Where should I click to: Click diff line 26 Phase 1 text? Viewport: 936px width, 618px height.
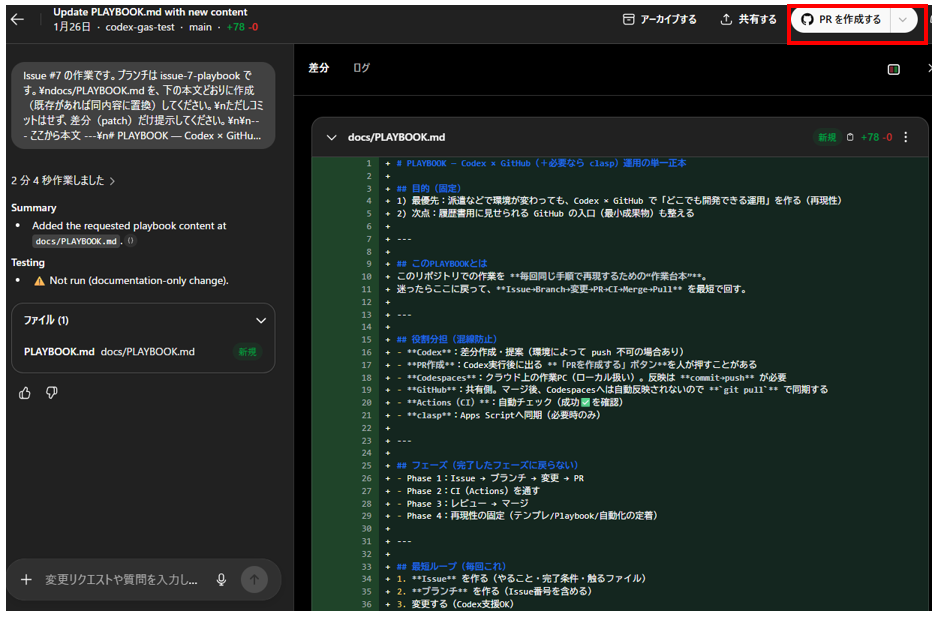coord(495,478)
